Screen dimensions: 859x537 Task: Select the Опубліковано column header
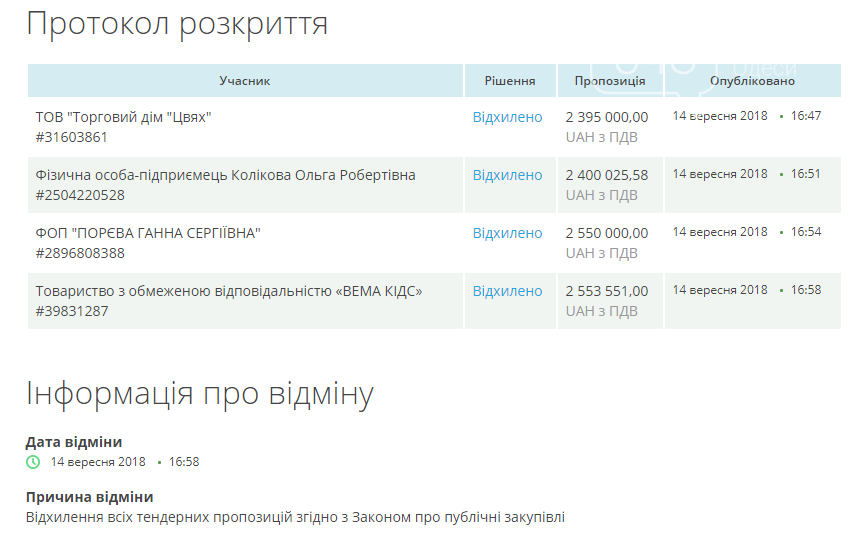(752, 81)
